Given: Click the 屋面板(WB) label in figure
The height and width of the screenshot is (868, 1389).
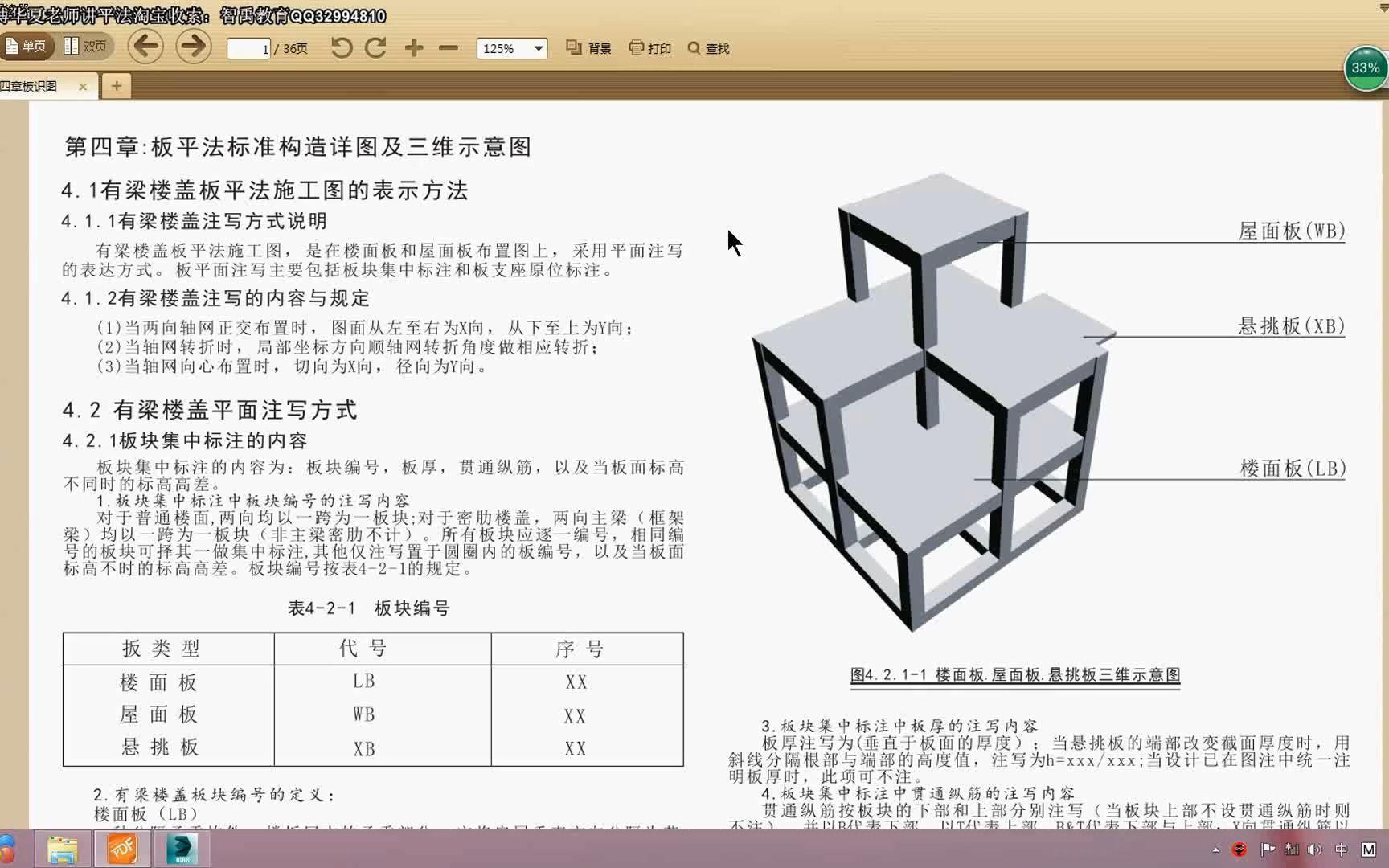Looking at the screenshot, I should click(x=1292, y=231).
